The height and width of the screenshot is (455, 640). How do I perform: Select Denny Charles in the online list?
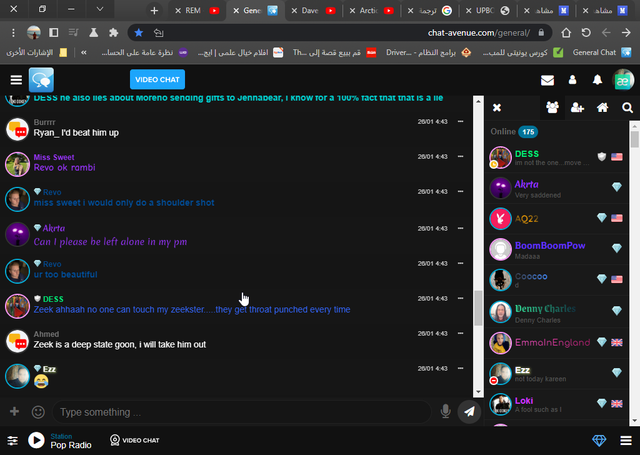coord(556,312)
